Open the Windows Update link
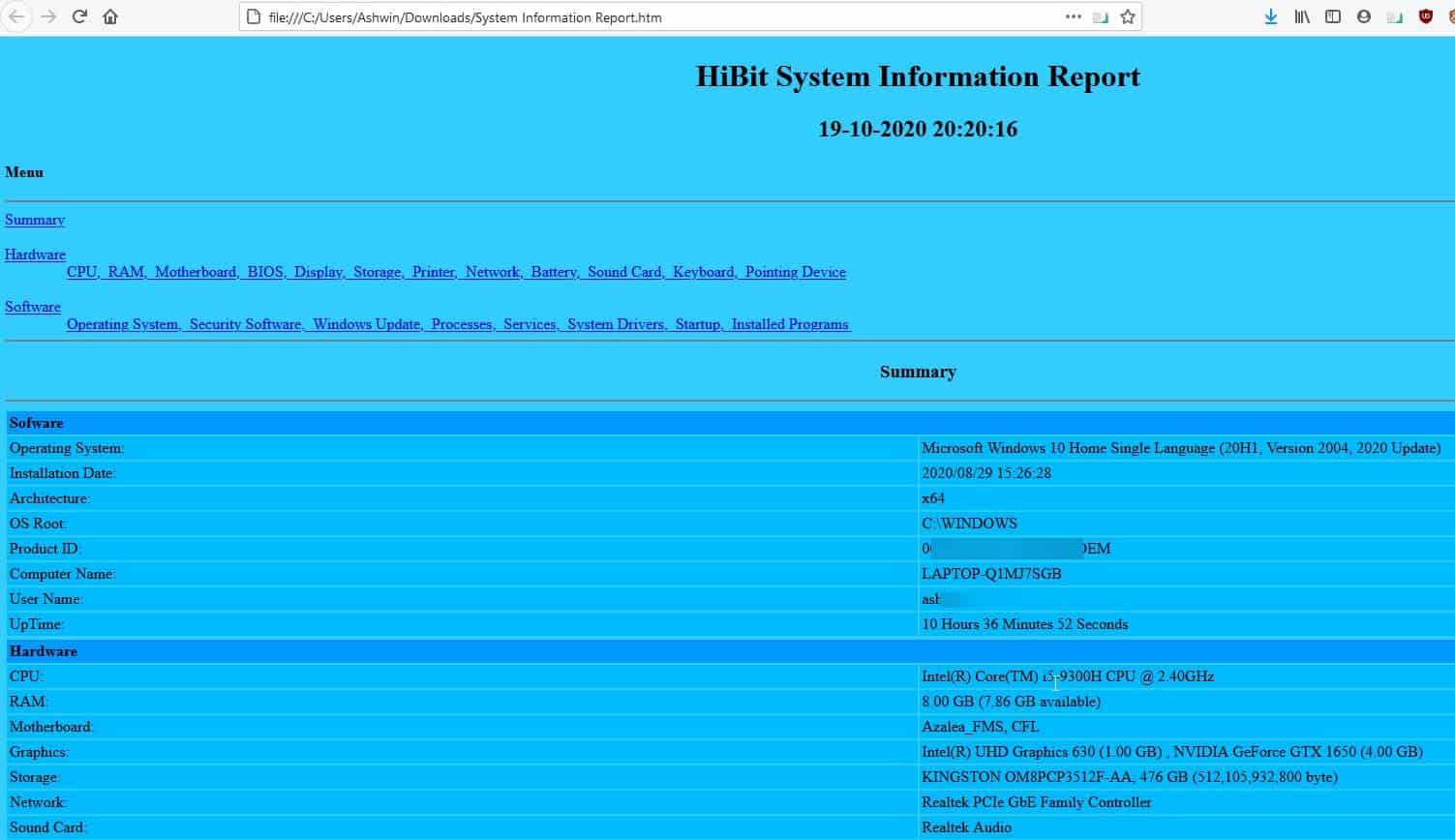The width and height of the screenshot is (1455, 840). [x=366, y=324]
